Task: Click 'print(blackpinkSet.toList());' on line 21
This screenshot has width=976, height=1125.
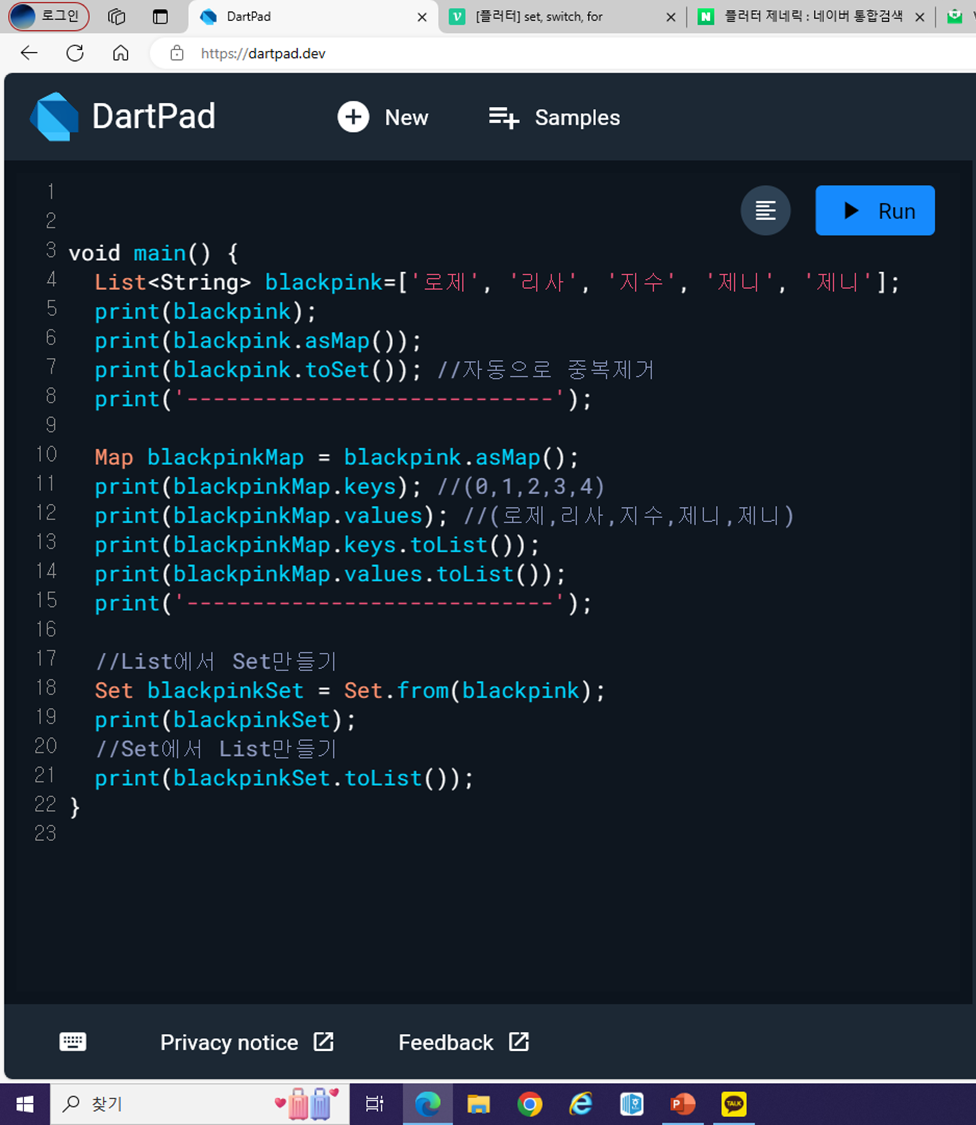Action: pyautogui.click(x=284, y=778)
